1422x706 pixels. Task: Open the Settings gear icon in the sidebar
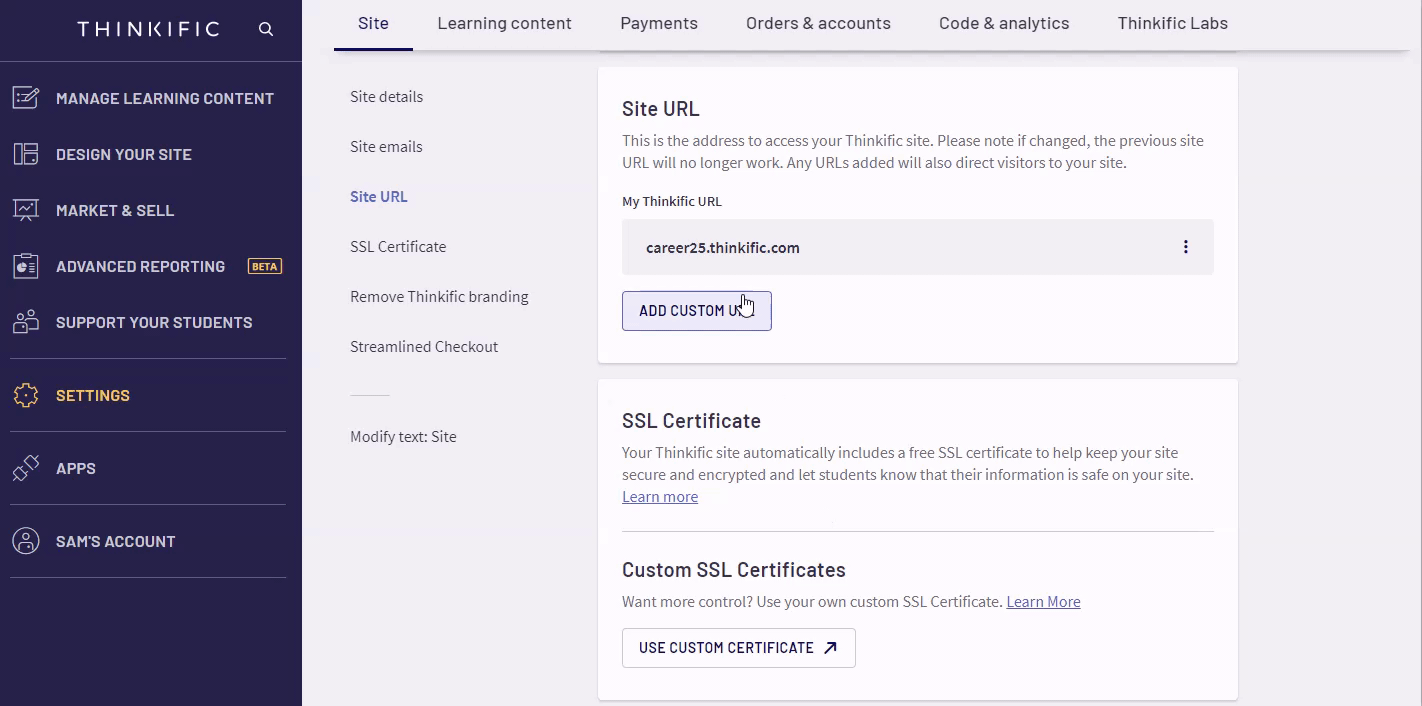(x=25, y=395)
